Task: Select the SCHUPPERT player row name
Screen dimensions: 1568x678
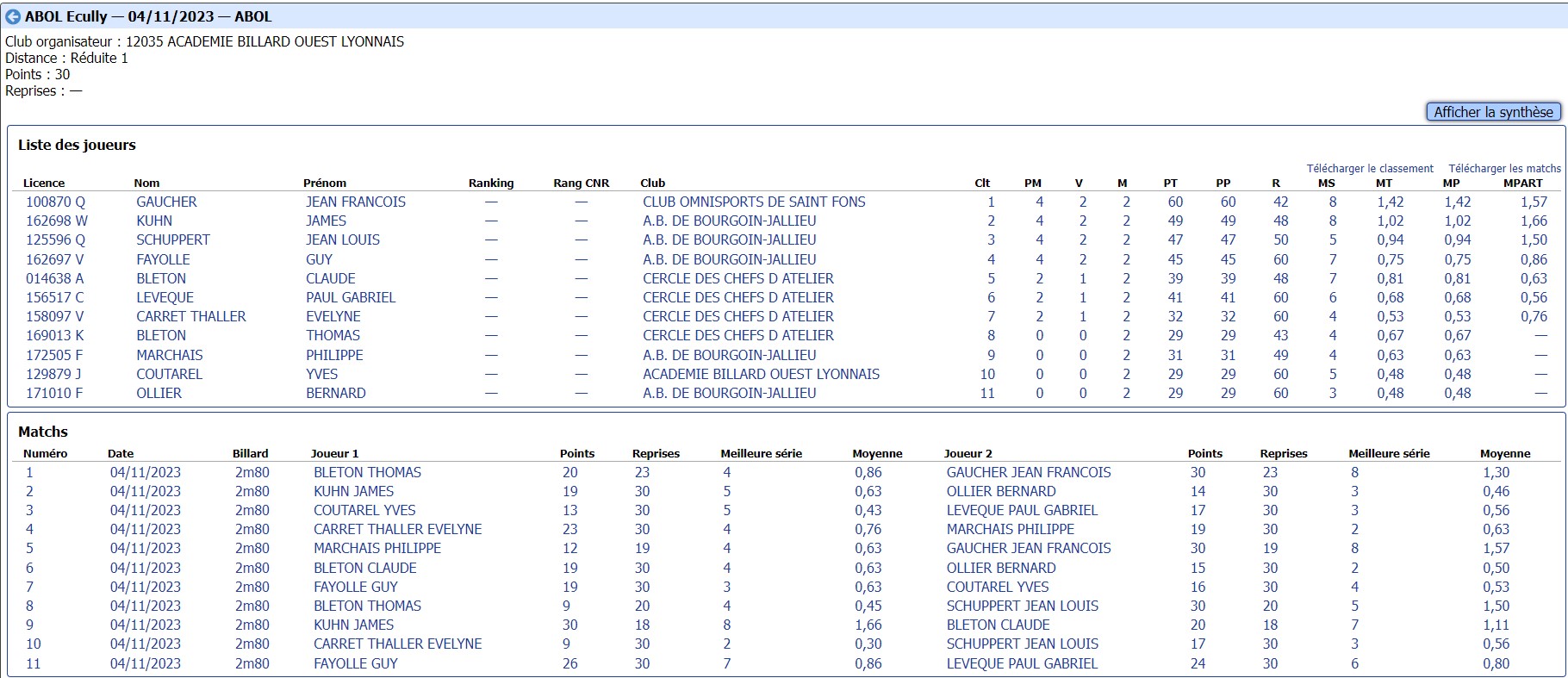Action: (172, 239)
